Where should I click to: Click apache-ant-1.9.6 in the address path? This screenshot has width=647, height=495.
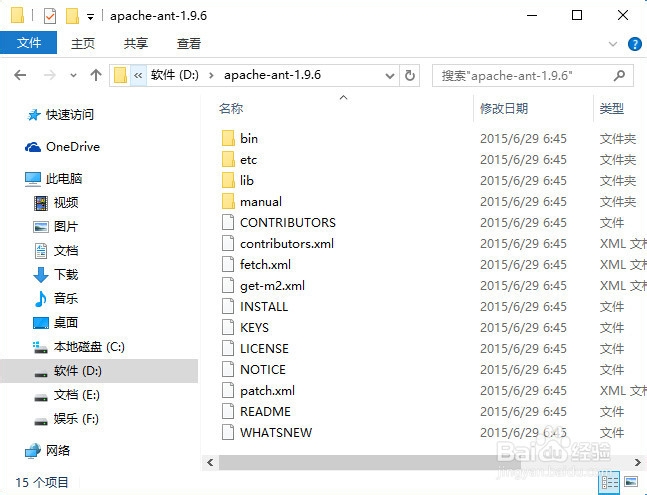tap(272, 75)
